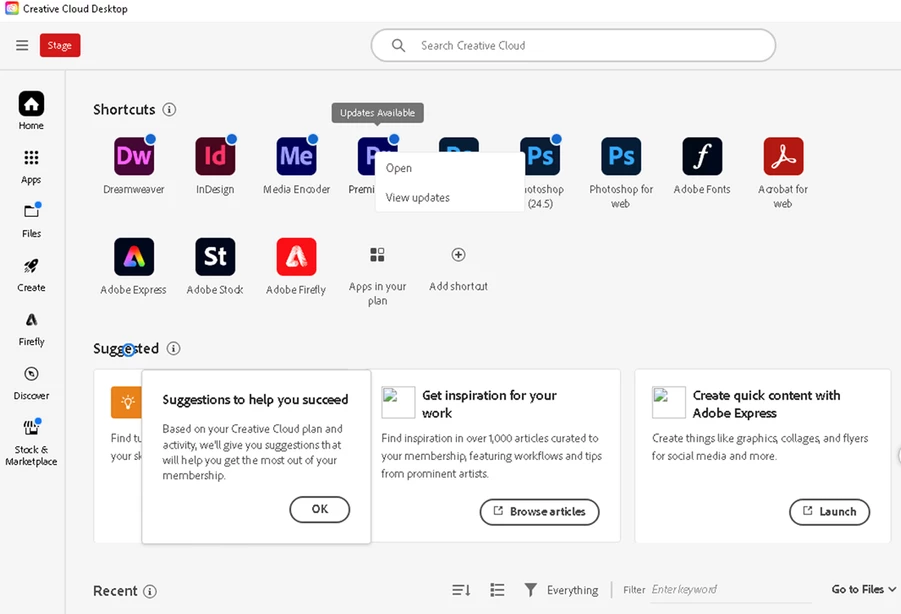The height and width of the screenshot is (614, 901).
Task: Open Apps in your plan
Action: pos(378,254)
